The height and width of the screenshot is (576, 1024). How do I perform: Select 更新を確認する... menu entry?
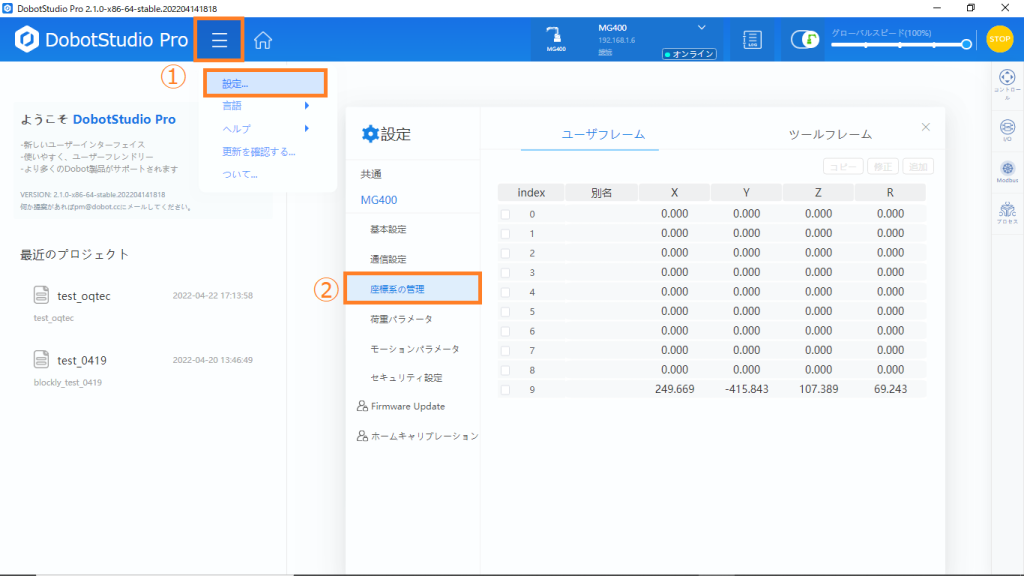(x=259, y=152)
